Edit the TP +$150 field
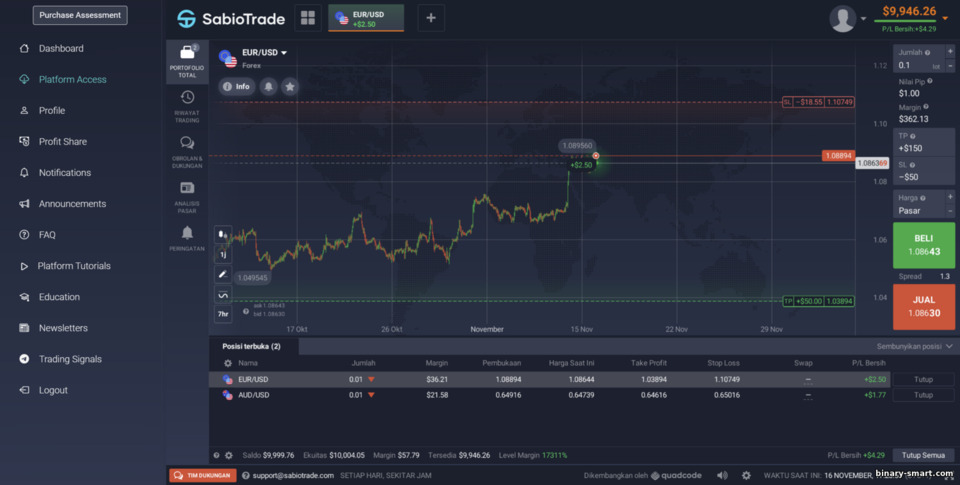The image size is (960, 485). 923,142
